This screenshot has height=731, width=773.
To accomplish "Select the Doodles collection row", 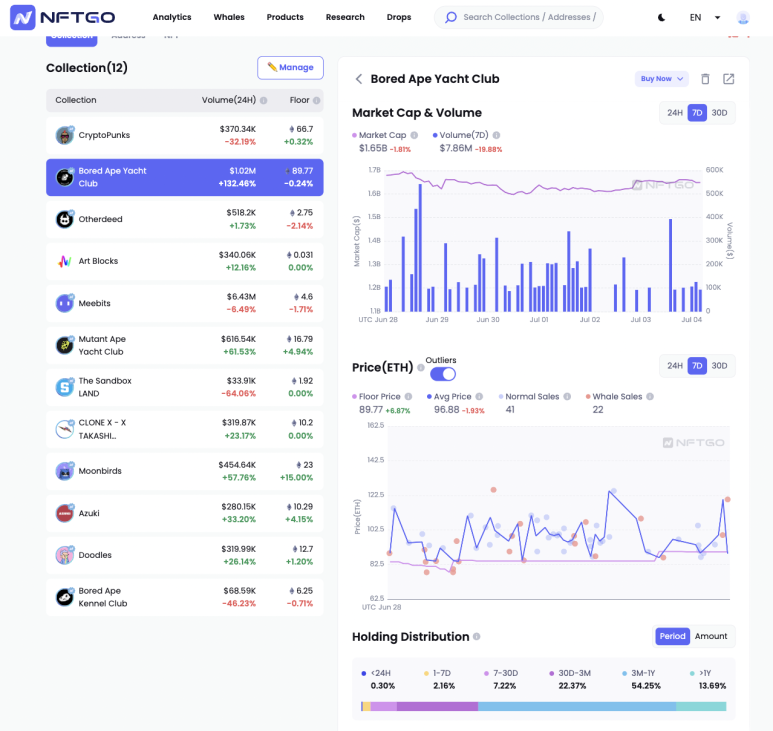I will pos(185,555).
